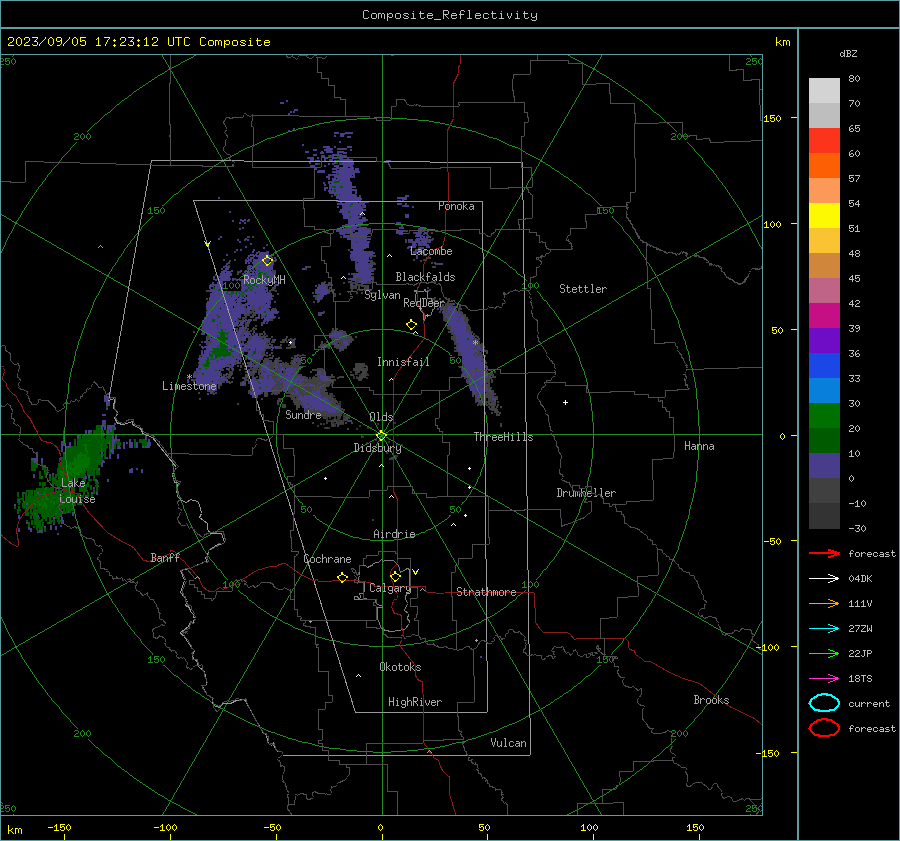Click the ThreeHills town label

click(503, 437)
